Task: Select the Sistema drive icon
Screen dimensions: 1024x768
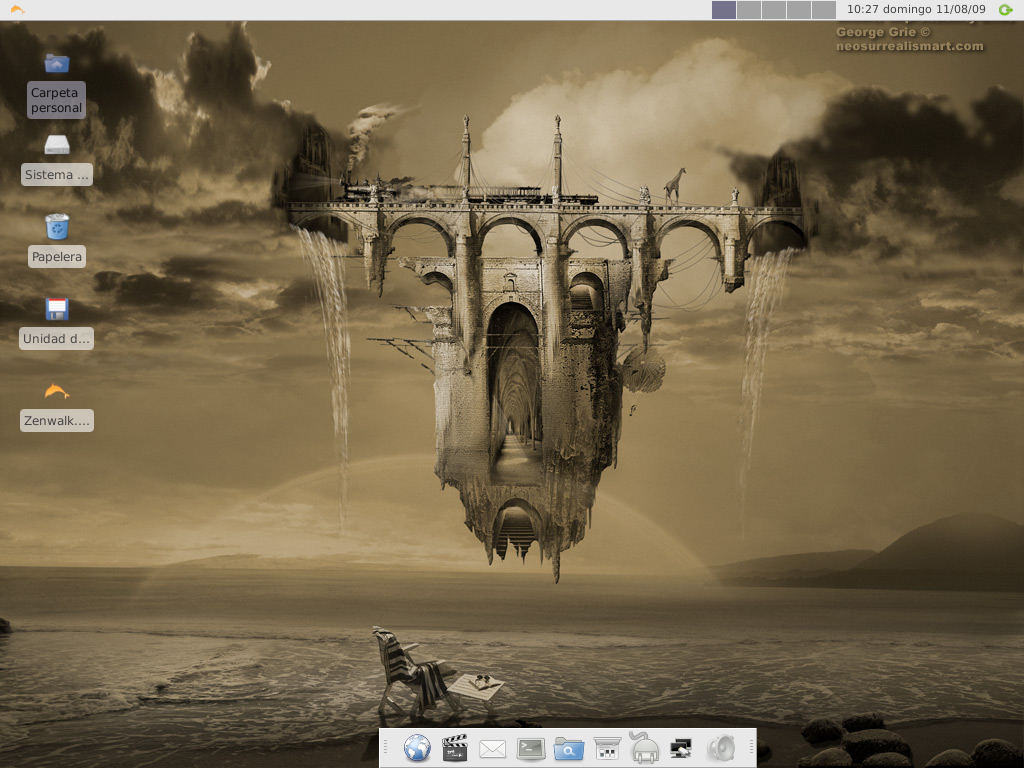Action: (x=57, y=144)
